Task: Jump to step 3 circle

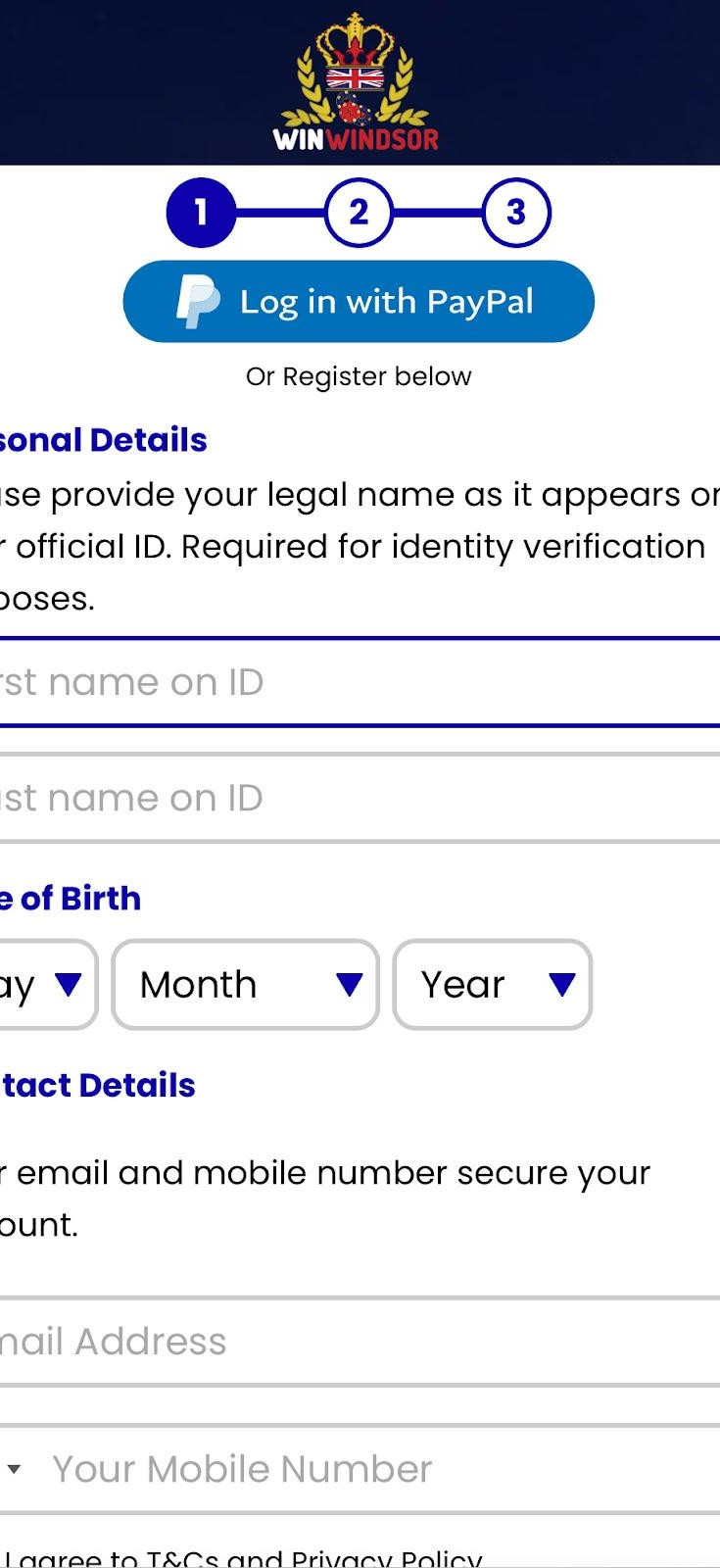Action: (516, 212)
